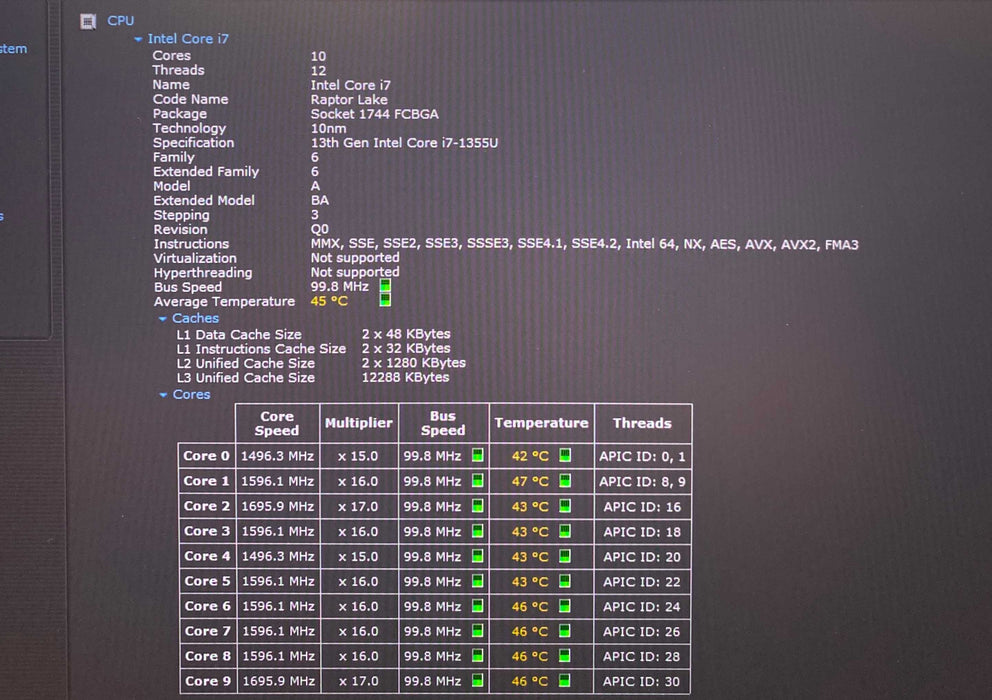992x700 pixels.
Task: Click Core 3 temperature green indicator
Action: tap(565, 530)
